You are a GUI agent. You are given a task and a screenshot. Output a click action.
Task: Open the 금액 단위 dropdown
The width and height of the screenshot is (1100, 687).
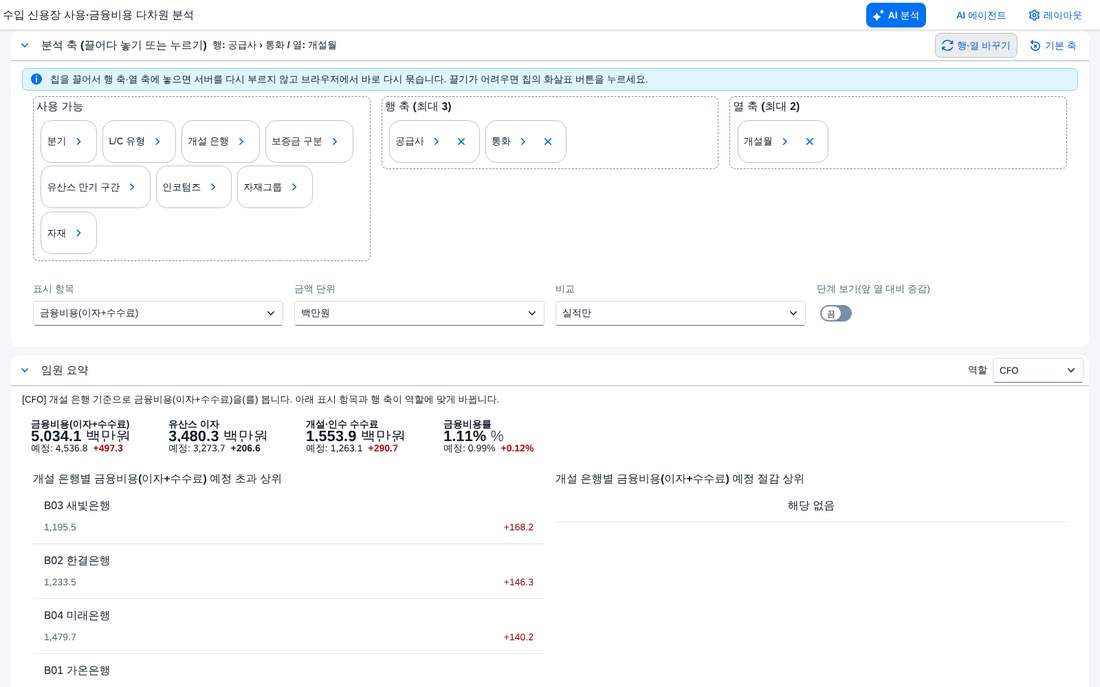[419, 314]
